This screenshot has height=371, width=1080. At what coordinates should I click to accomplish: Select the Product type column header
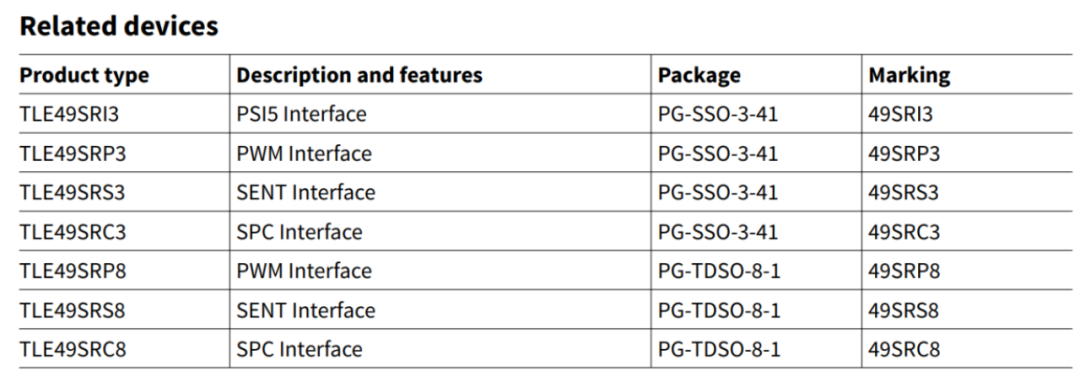84,74
